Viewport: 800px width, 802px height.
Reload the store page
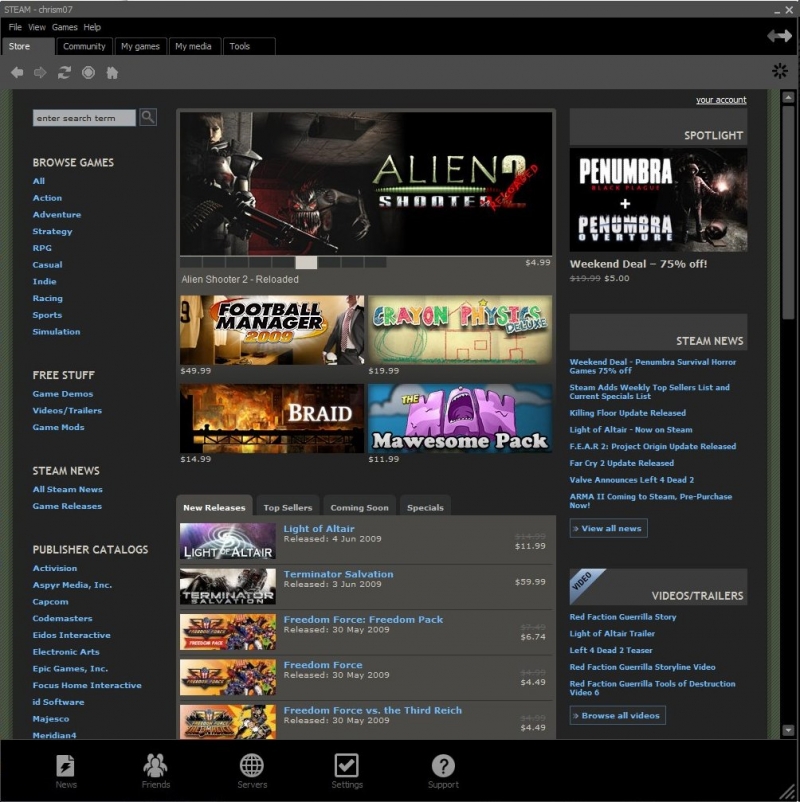[x=64, y=73]
